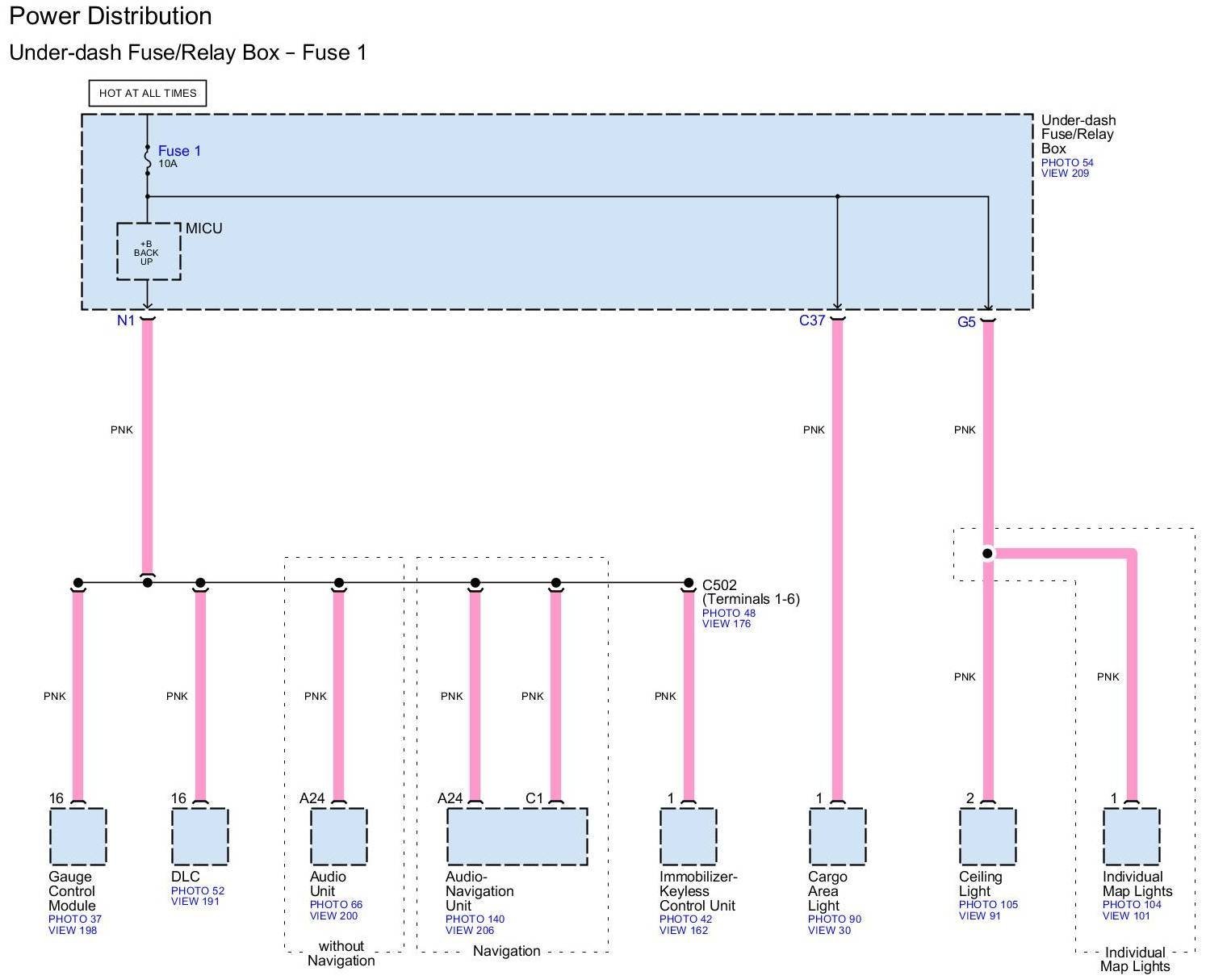Select the Gauge Control Module component box
The image size is (1206, 980).
(77, 836)
